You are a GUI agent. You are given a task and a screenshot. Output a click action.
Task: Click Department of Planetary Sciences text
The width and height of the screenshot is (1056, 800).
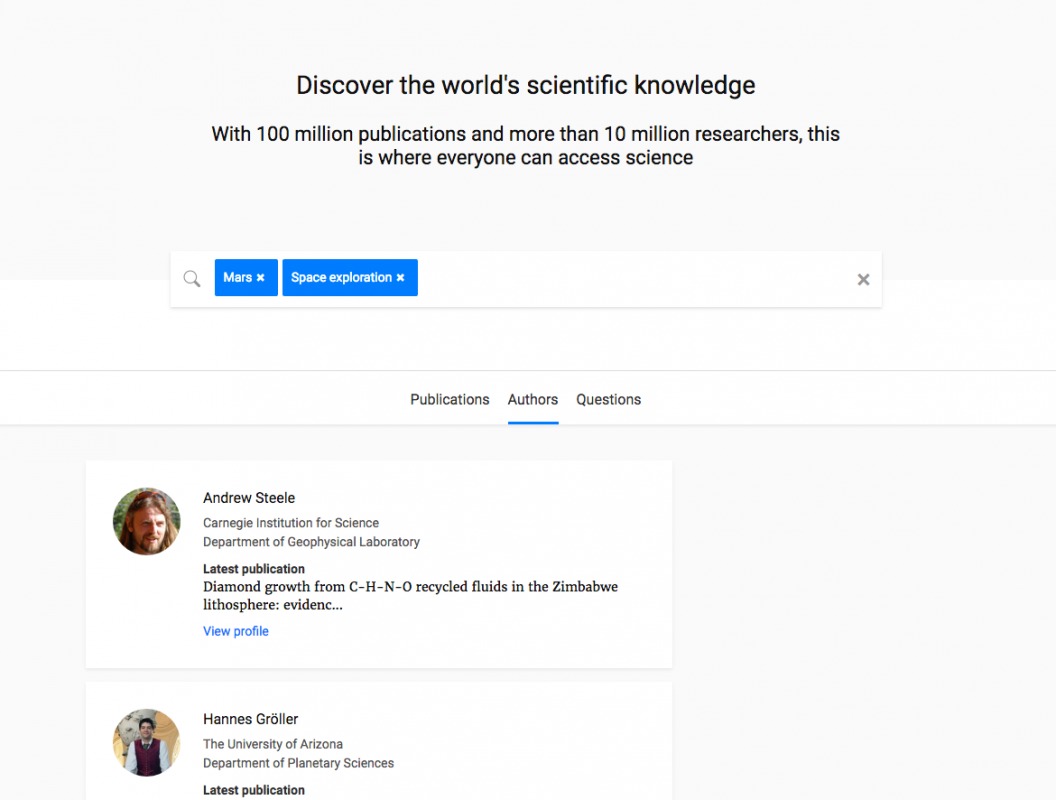pyautogui.click(x=298, y=762)
